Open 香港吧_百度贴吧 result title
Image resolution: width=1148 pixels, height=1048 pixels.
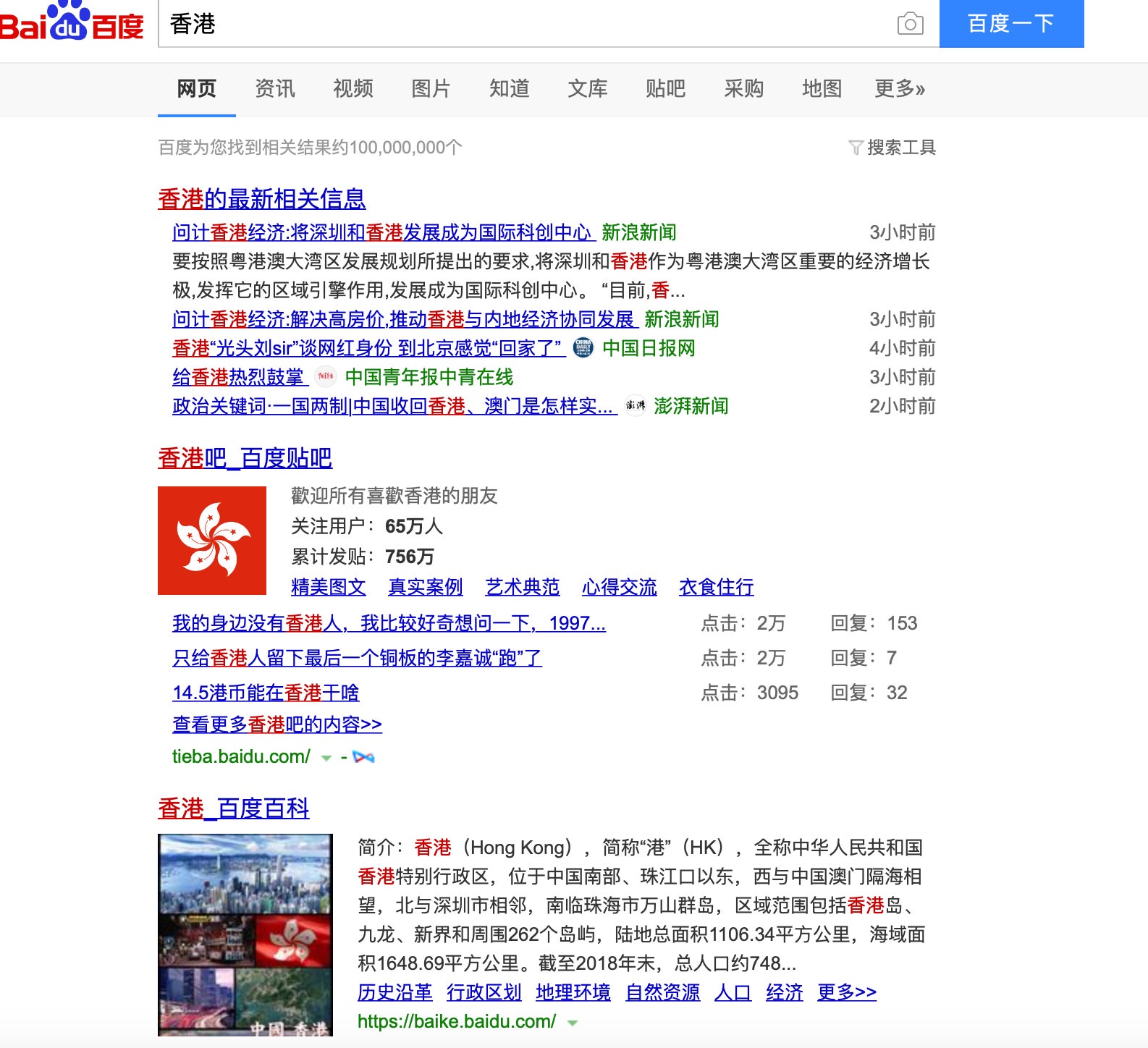click(x=245, y=458)
